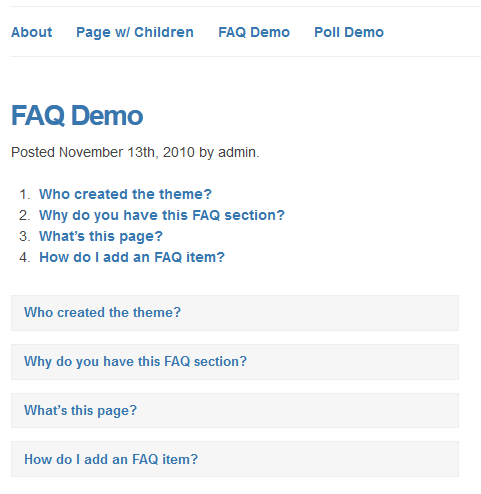Open Page w/ Children menu item

(135, 32)
